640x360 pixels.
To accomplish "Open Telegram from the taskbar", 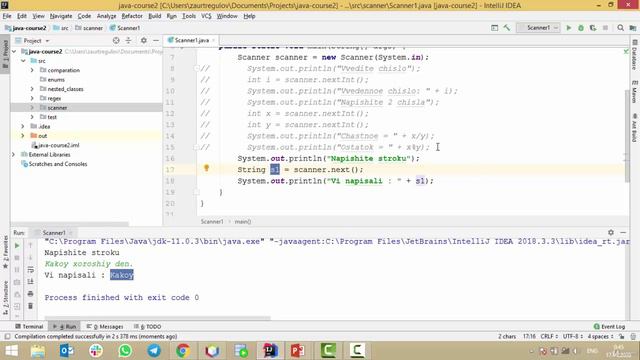I will [154, 351].
